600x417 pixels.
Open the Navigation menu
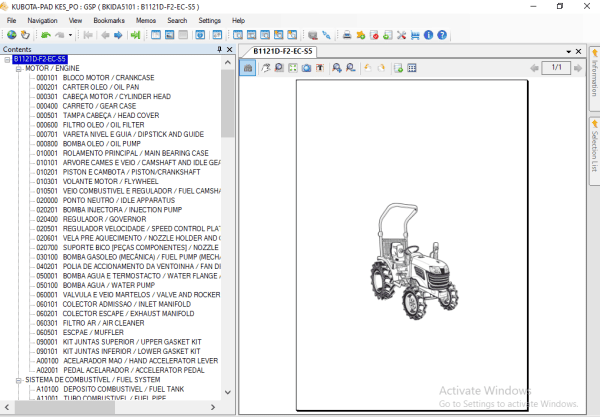[42, 21]
